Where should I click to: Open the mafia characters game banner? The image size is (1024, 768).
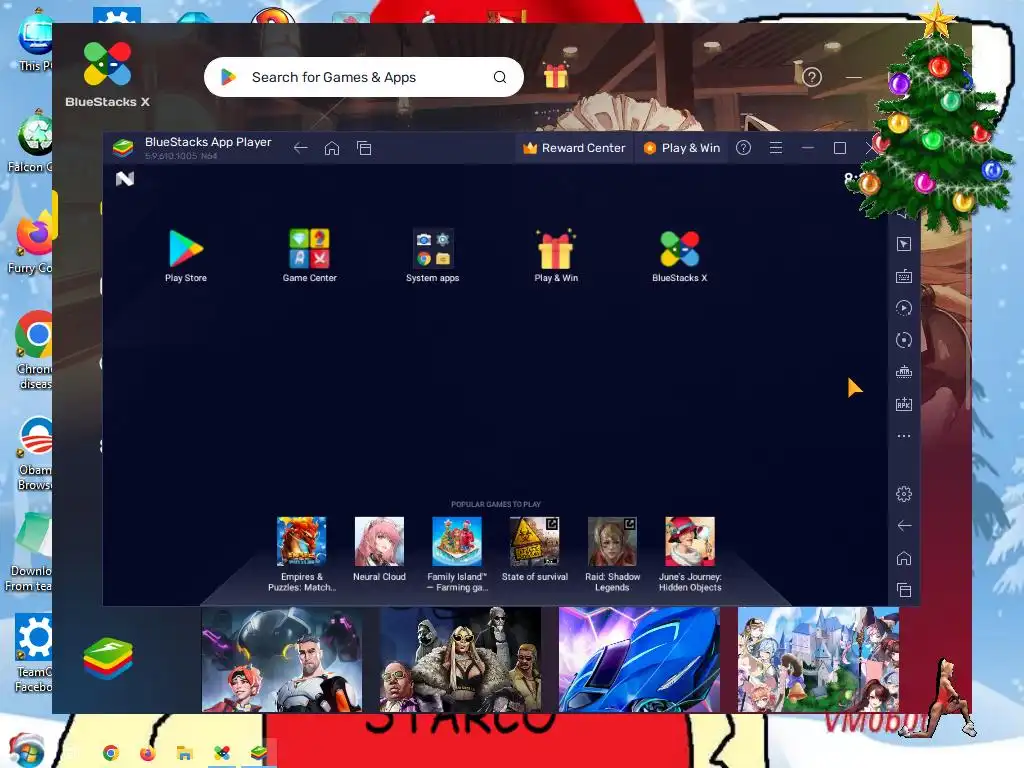[460, 660]
